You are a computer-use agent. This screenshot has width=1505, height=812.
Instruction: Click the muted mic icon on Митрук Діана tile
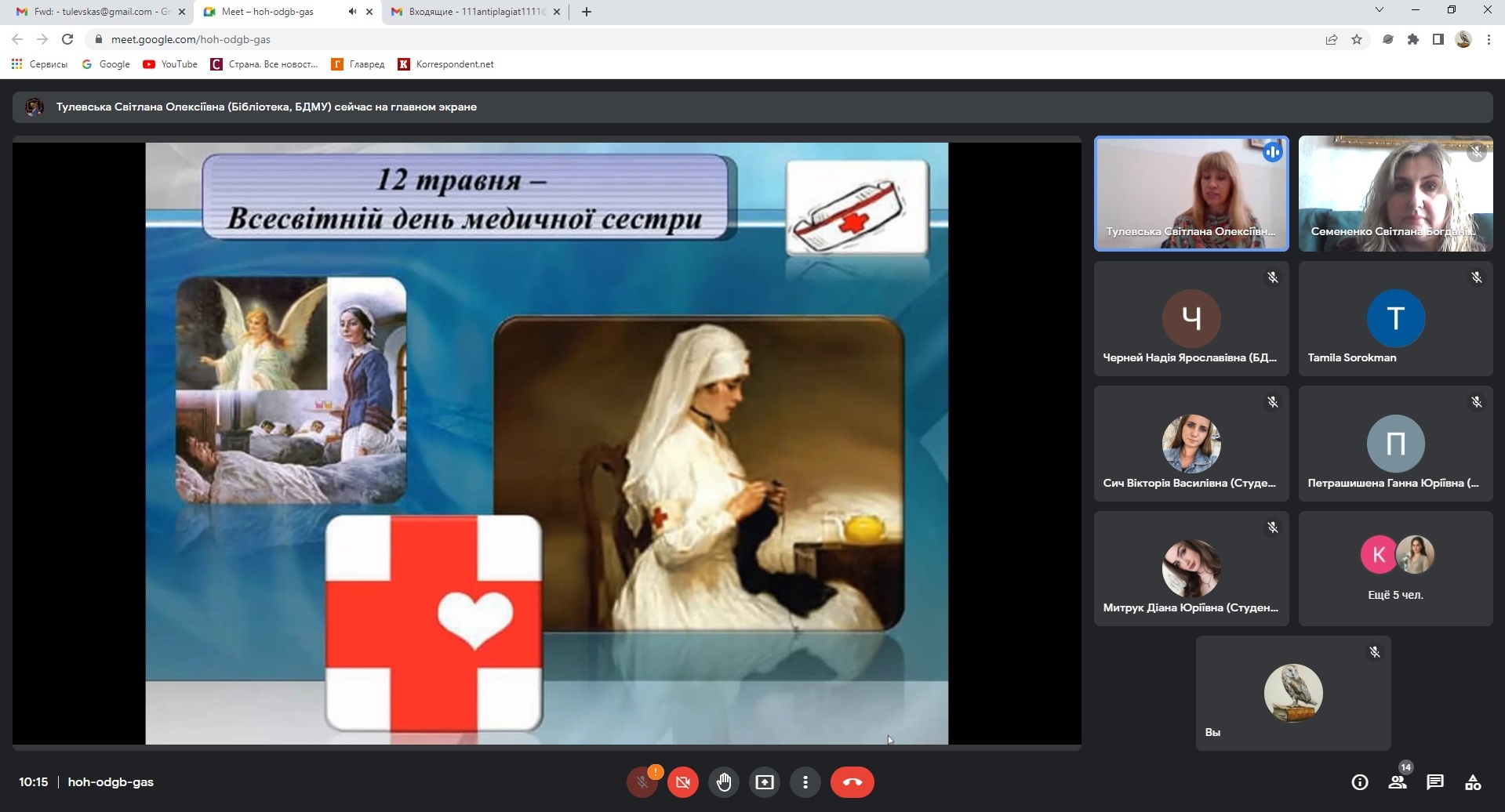(1273, 527)
